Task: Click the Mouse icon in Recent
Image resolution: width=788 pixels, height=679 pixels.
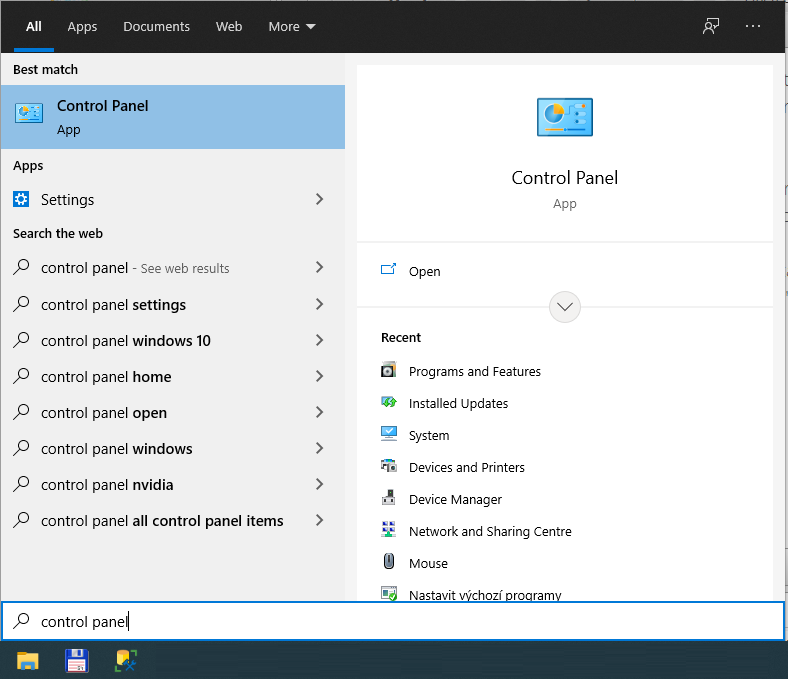Action: (x=388, y=561)
